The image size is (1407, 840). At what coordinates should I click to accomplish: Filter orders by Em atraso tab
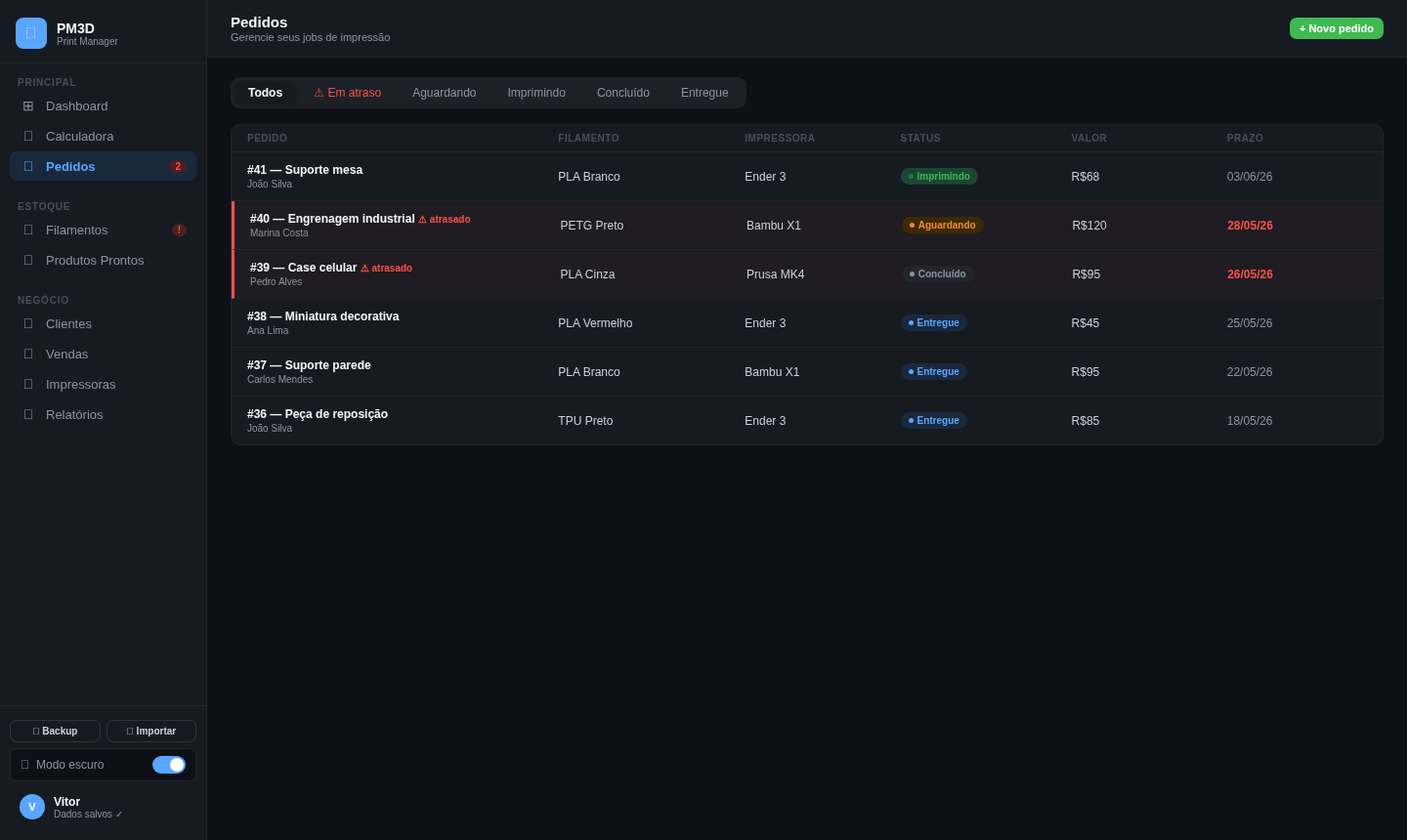click(x=347, y=93)
